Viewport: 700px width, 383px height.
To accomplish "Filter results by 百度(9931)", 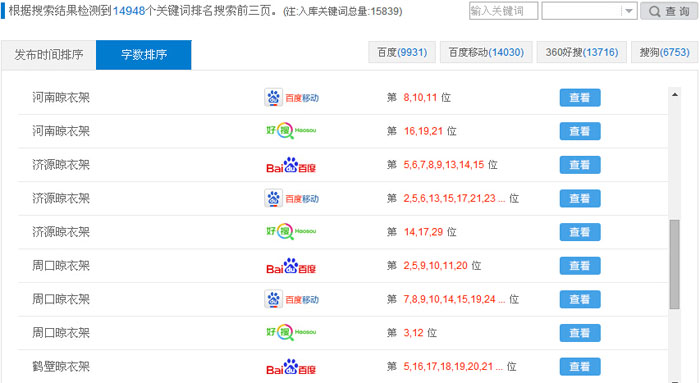I will click(x=402, y=52).
